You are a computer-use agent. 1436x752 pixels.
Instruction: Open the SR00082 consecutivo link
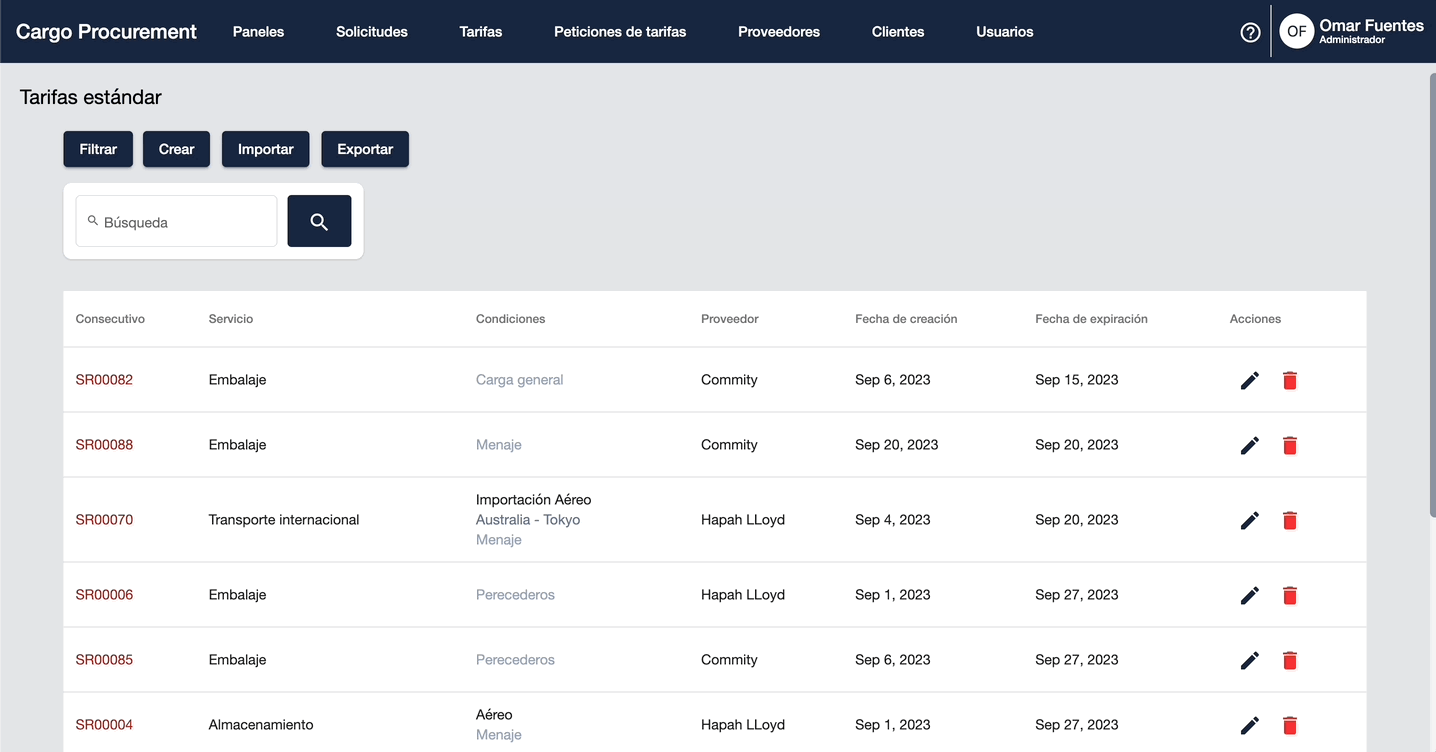[x=104, y=380]
